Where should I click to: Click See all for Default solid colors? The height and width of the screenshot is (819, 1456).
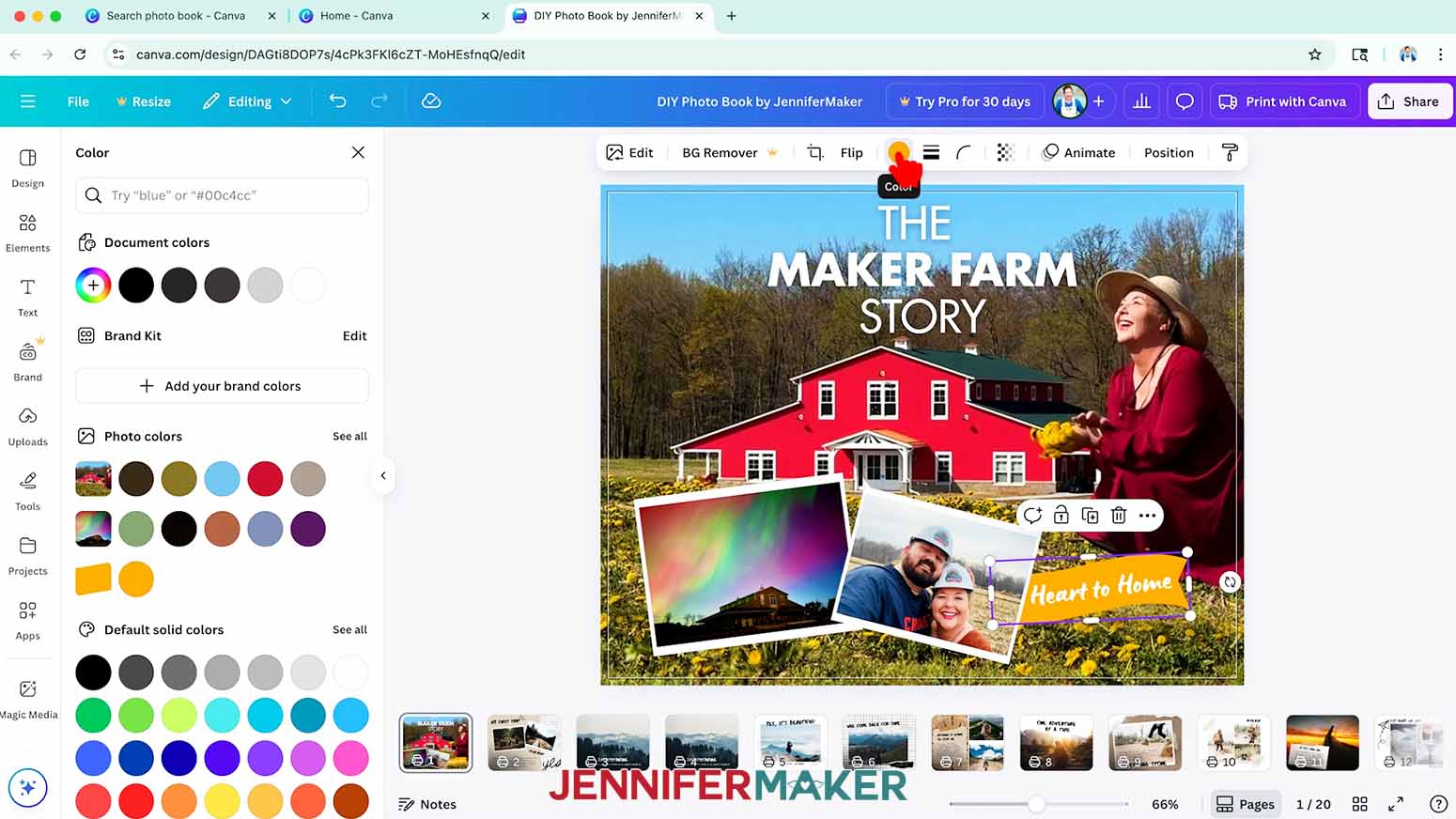pos(349,629)
